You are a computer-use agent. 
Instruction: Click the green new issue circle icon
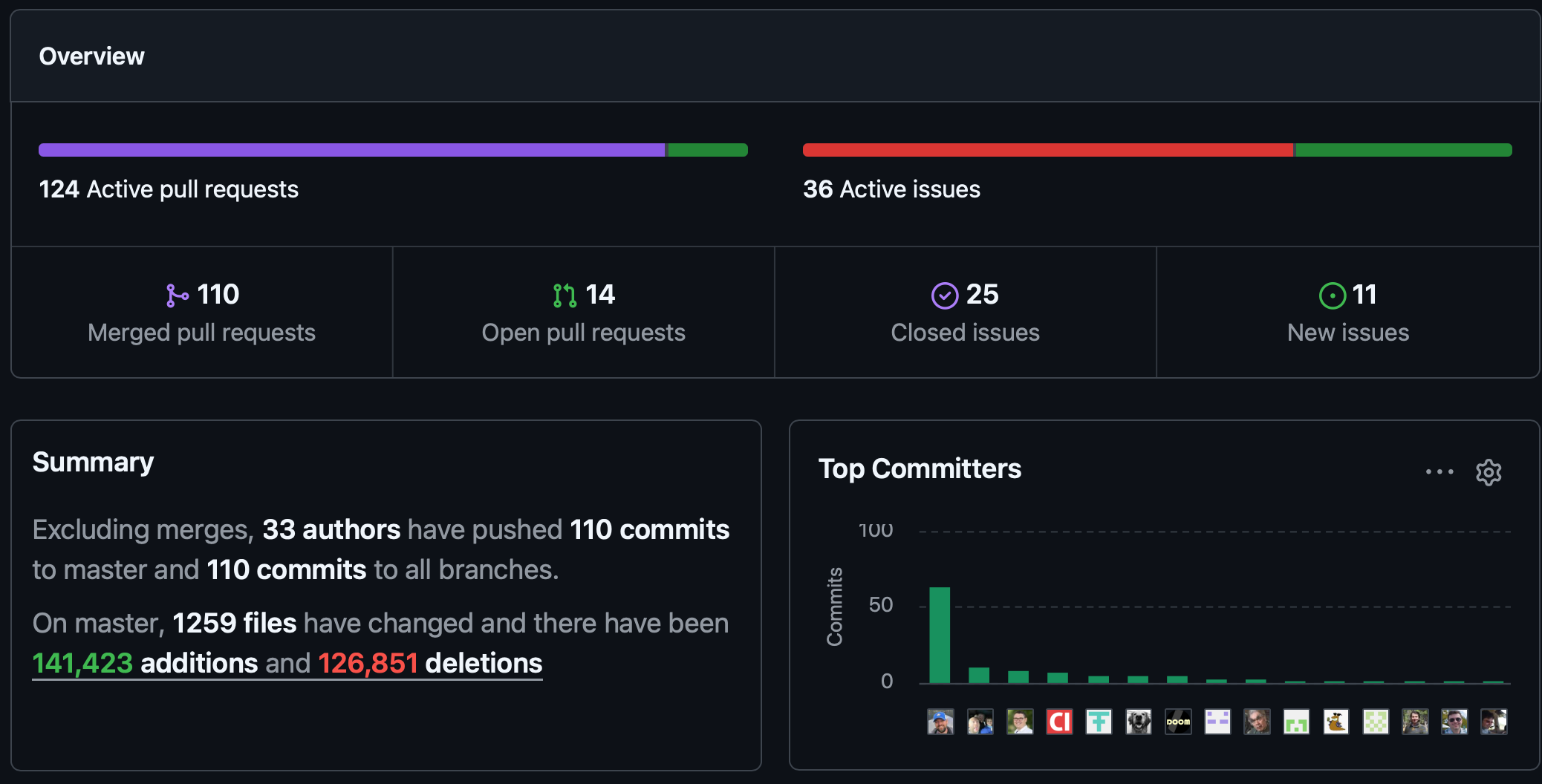point(1332,295)
